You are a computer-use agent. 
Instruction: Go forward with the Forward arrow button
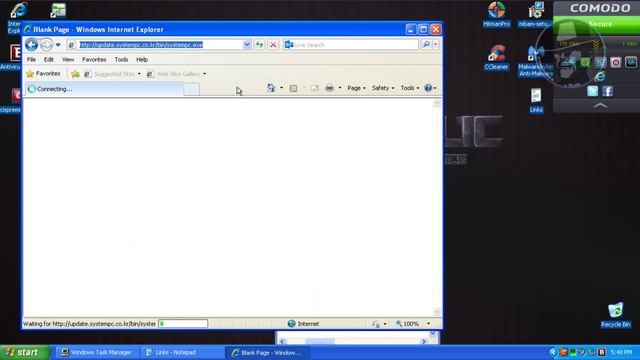pos(46,44)
